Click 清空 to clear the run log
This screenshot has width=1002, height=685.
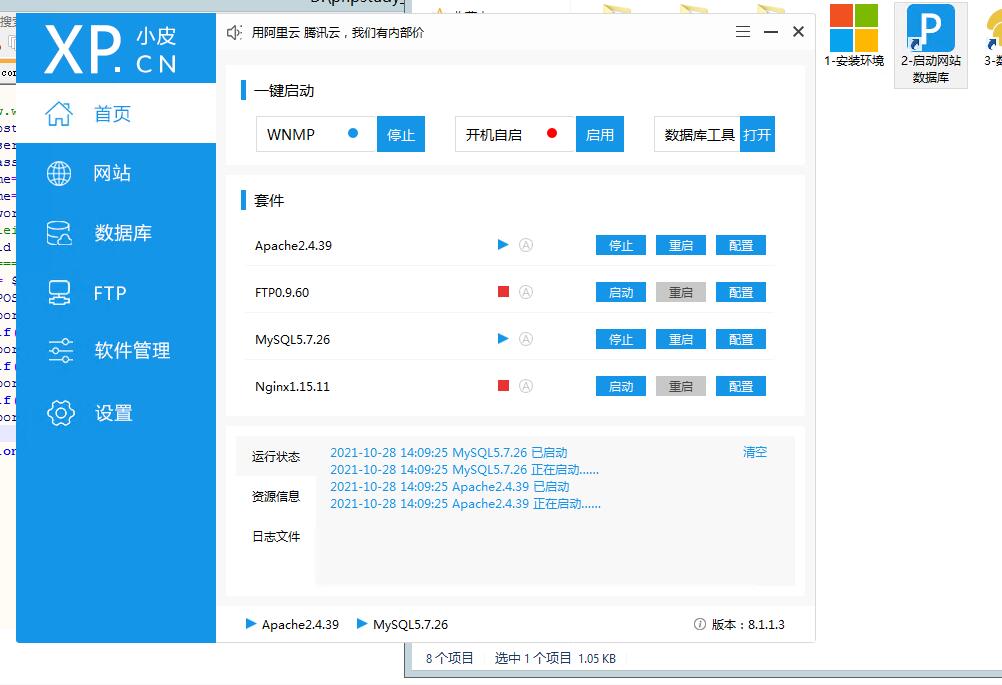pyautogui.click(x=755, y=452)
